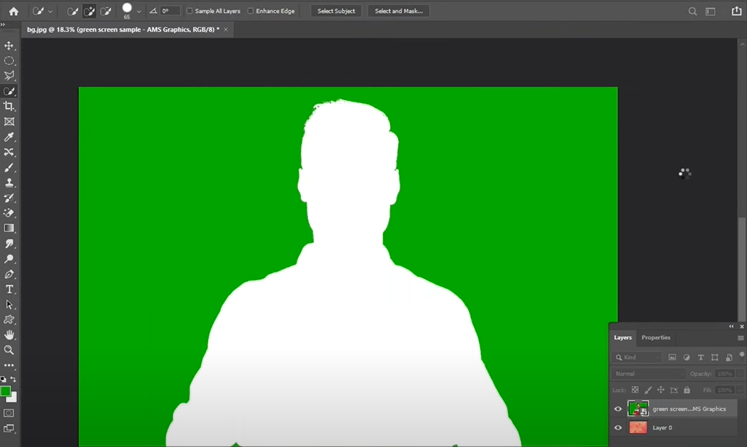The image size is (747, 447).
Task: Go to the Home screen icon
Action: click(13, 11)
